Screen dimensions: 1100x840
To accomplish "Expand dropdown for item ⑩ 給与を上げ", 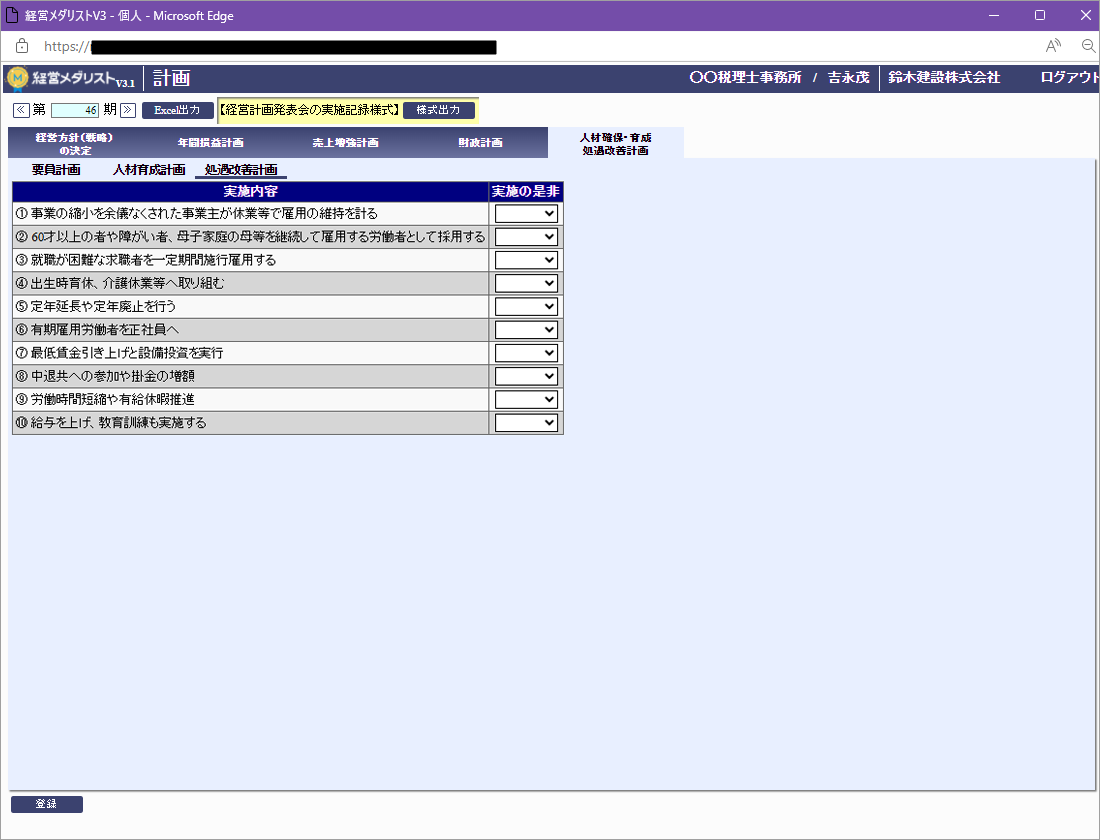I will (x=526, y=423).
